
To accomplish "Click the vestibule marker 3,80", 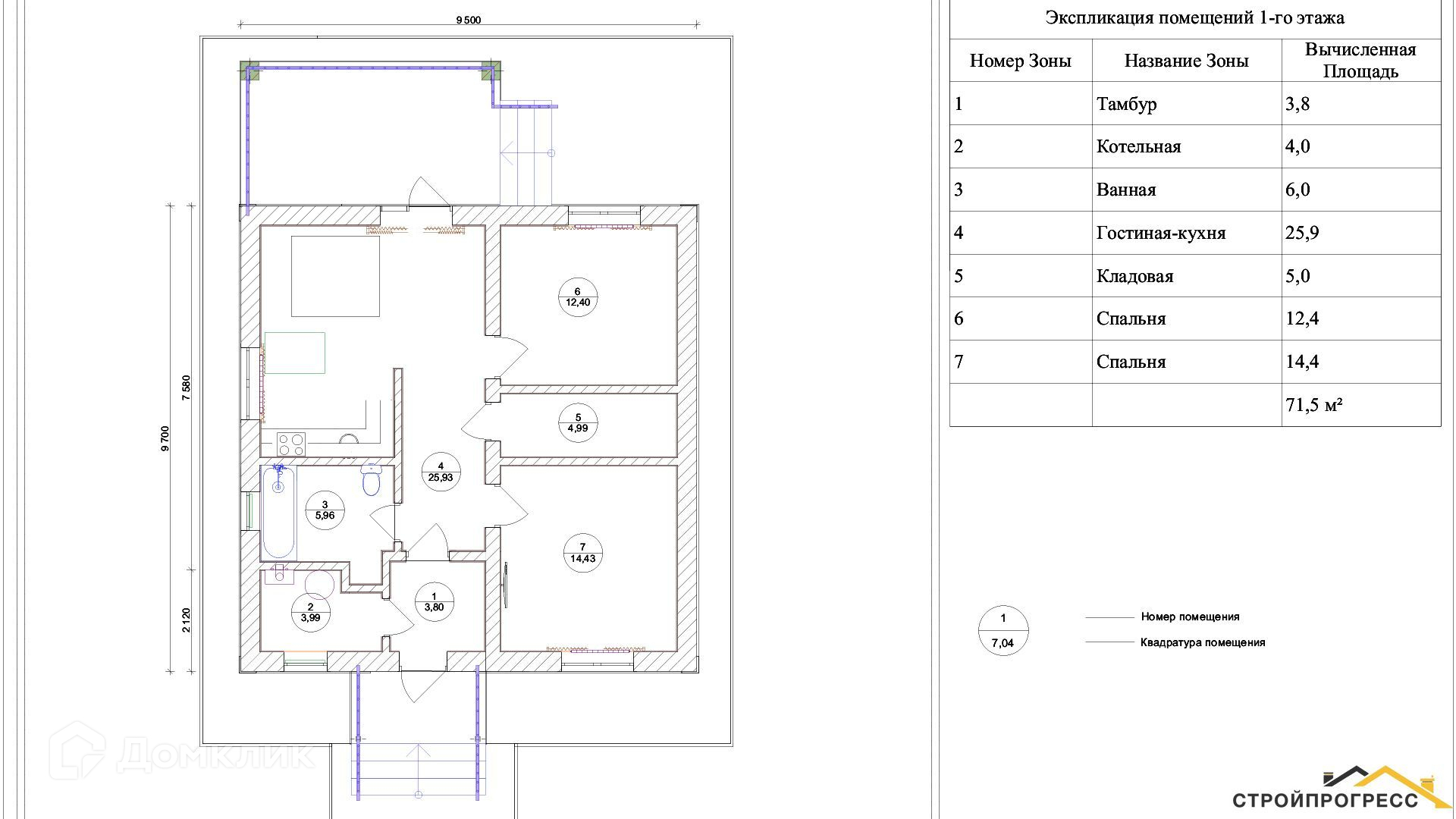I will pyautogui.click(x=434, y=601).
